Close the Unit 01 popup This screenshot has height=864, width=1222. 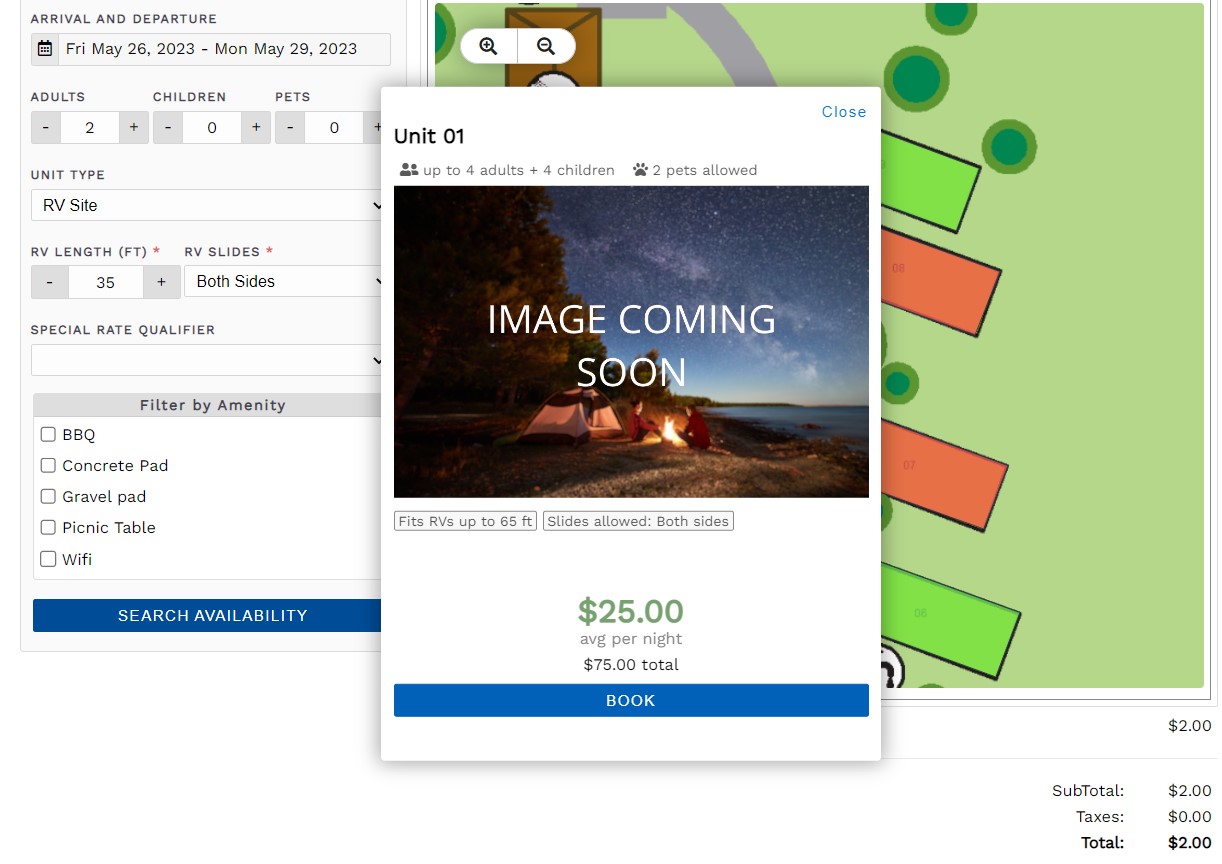point(844,112)
